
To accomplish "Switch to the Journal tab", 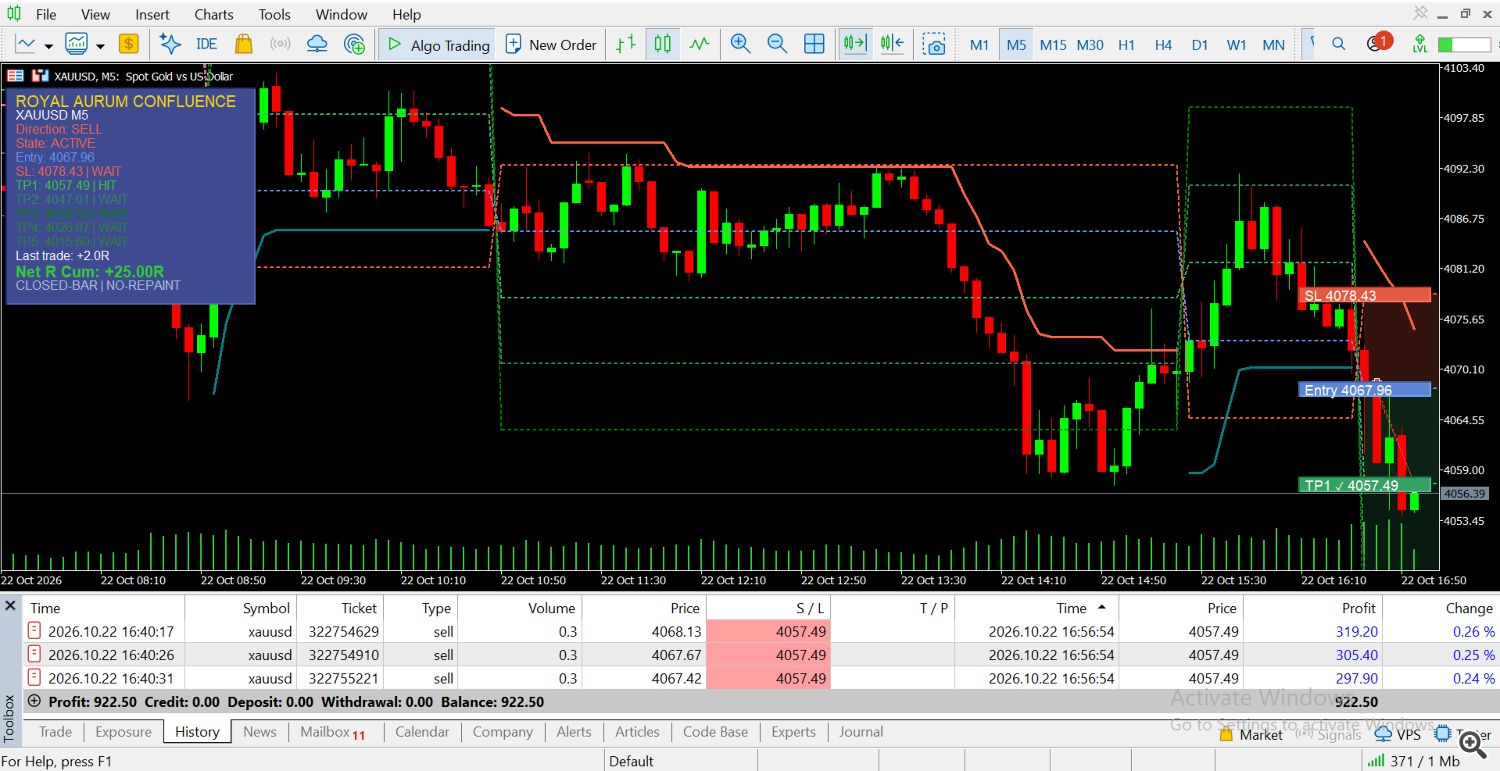I will (861, 732).
